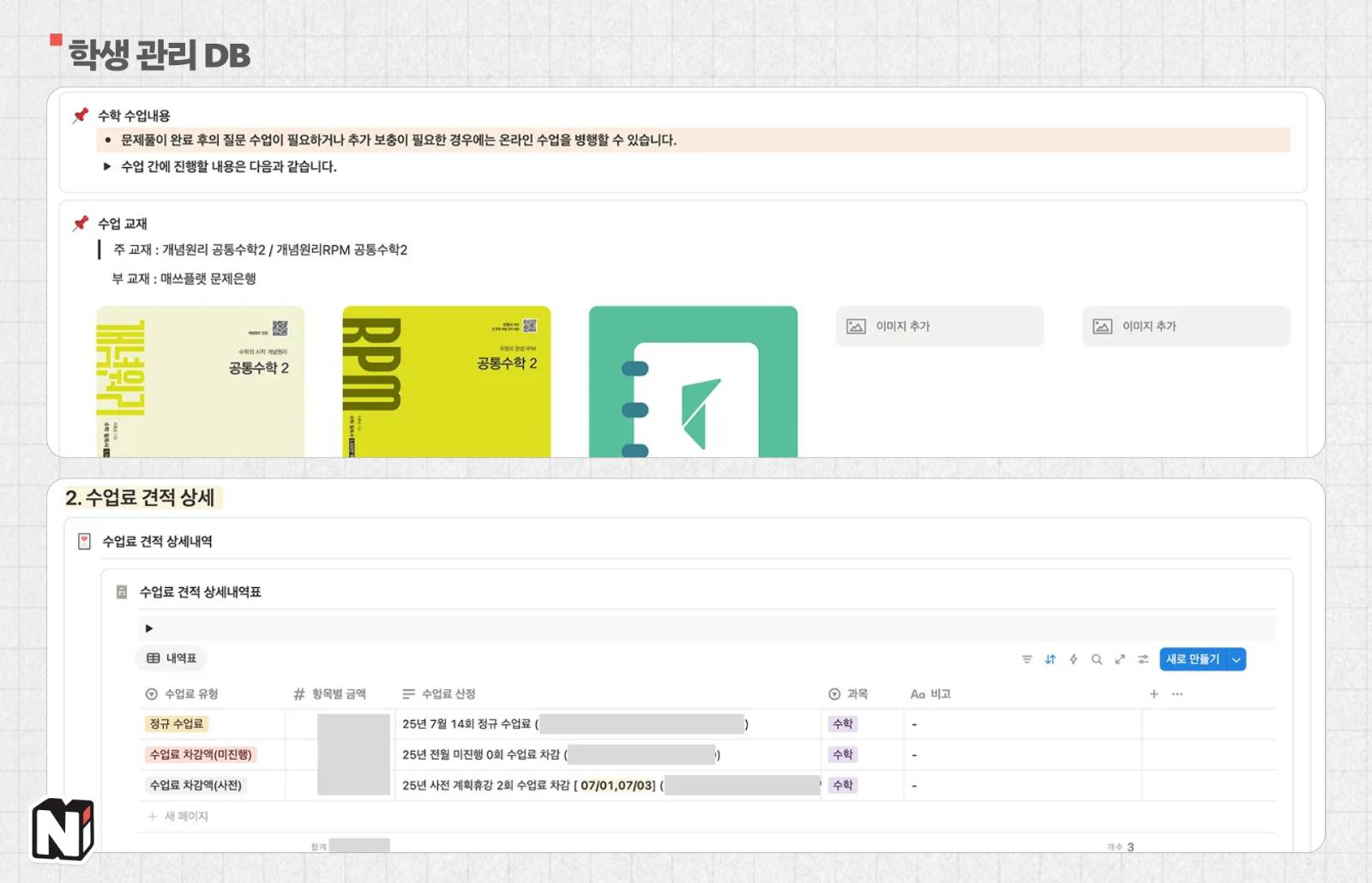Click the 2. 수업료 견적 상세 heading
The height and width of the screenshot is (883, 1372).
pyautogui.click(x=141, y=497)
